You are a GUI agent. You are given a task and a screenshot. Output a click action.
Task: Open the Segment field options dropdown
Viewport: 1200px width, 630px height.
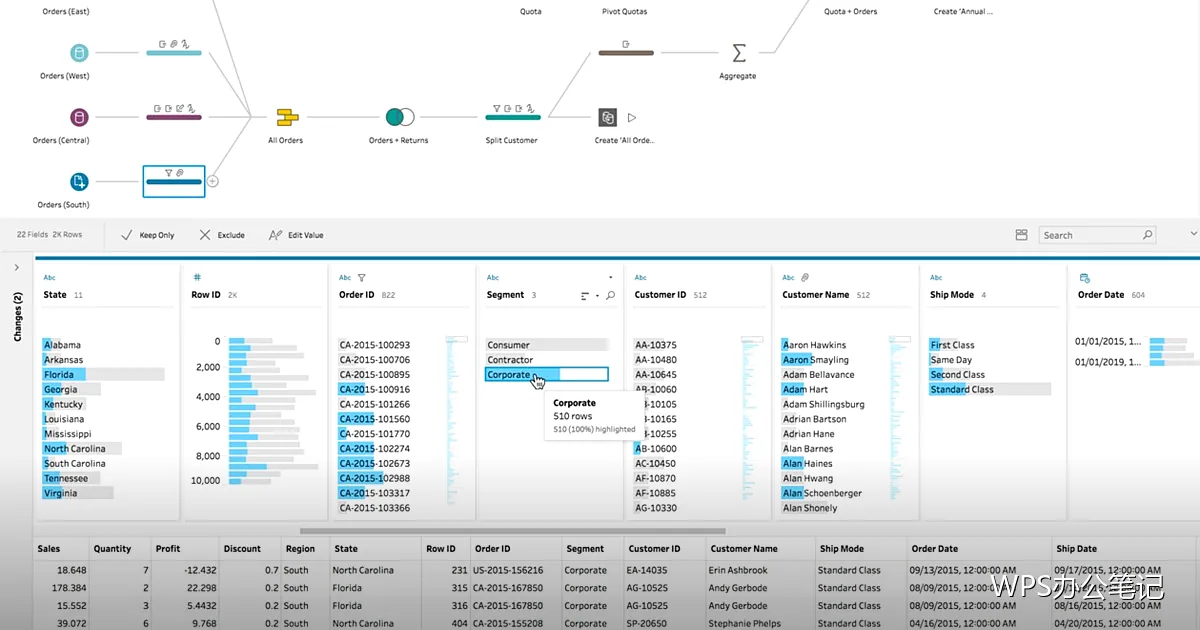pos(611,277)
